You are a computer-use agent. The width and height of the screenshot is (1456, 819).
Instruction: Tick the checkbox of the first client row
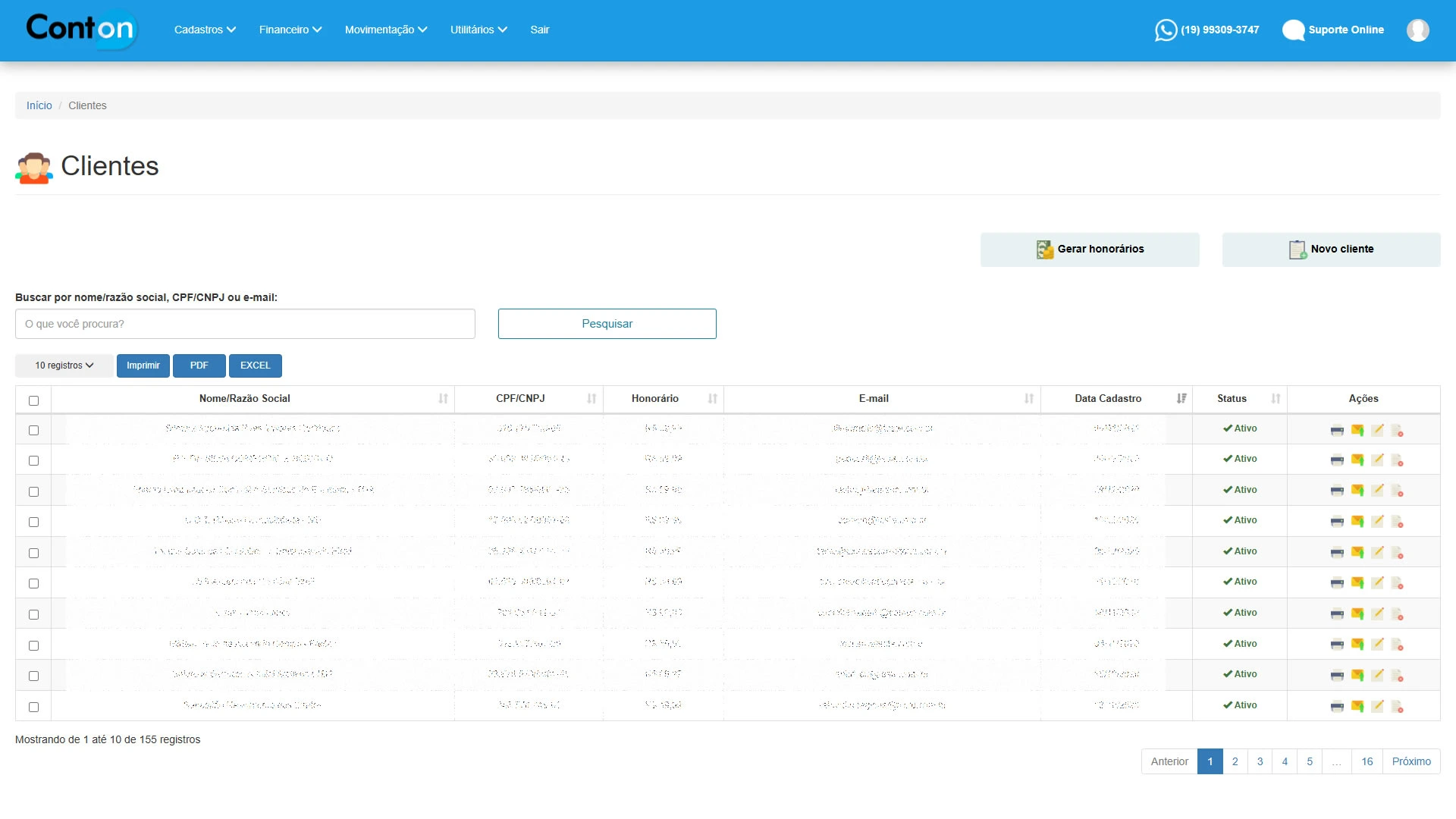[33, 430]
